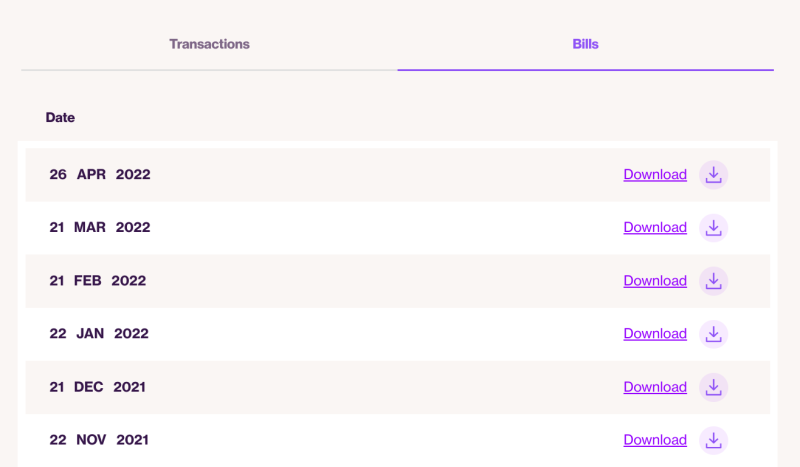
Task: Select the 22 JAN 2022 bill date
Action: [x=99, y=334]
